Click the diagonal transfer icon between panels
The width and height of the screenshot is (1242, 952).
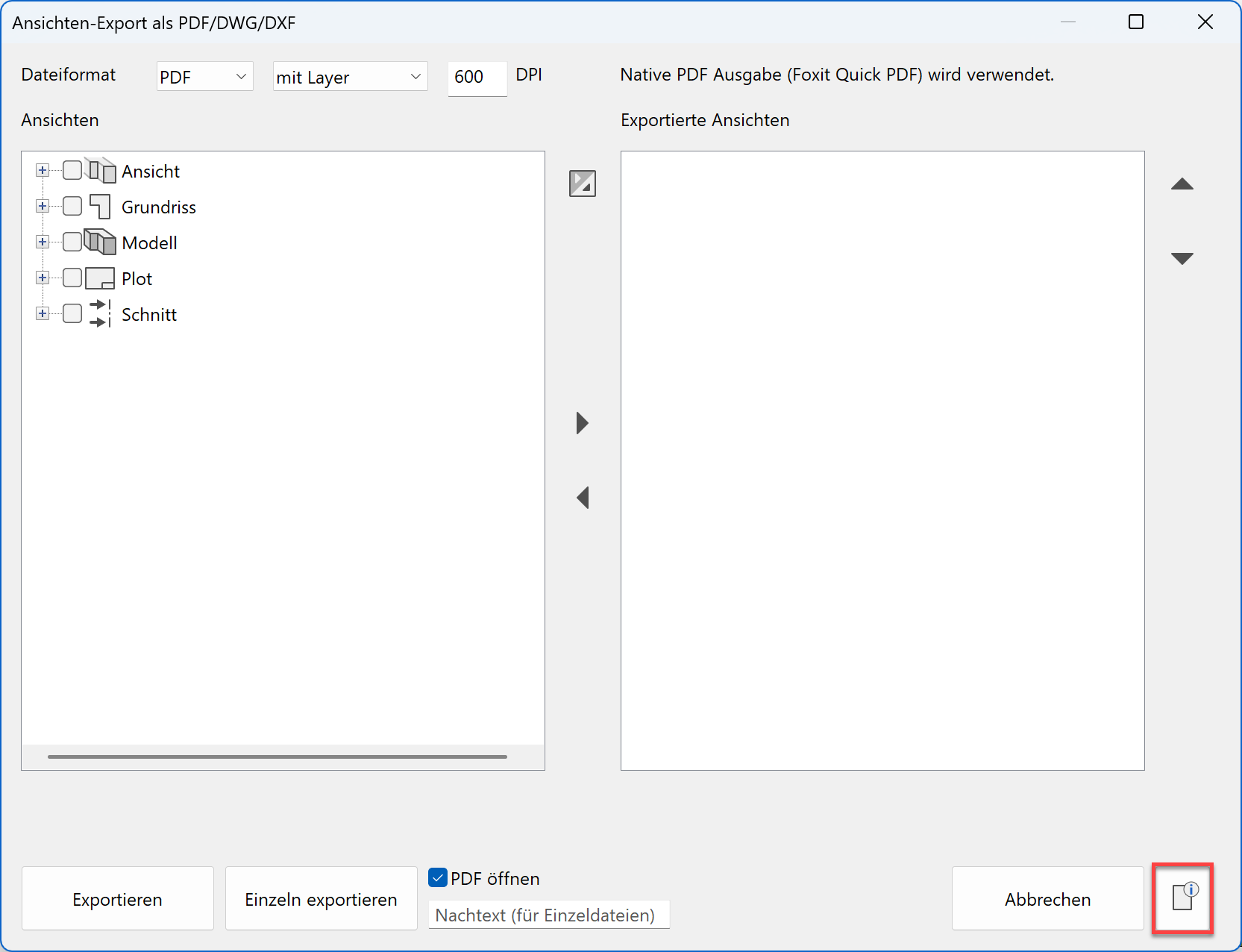[x=583, y=184]
